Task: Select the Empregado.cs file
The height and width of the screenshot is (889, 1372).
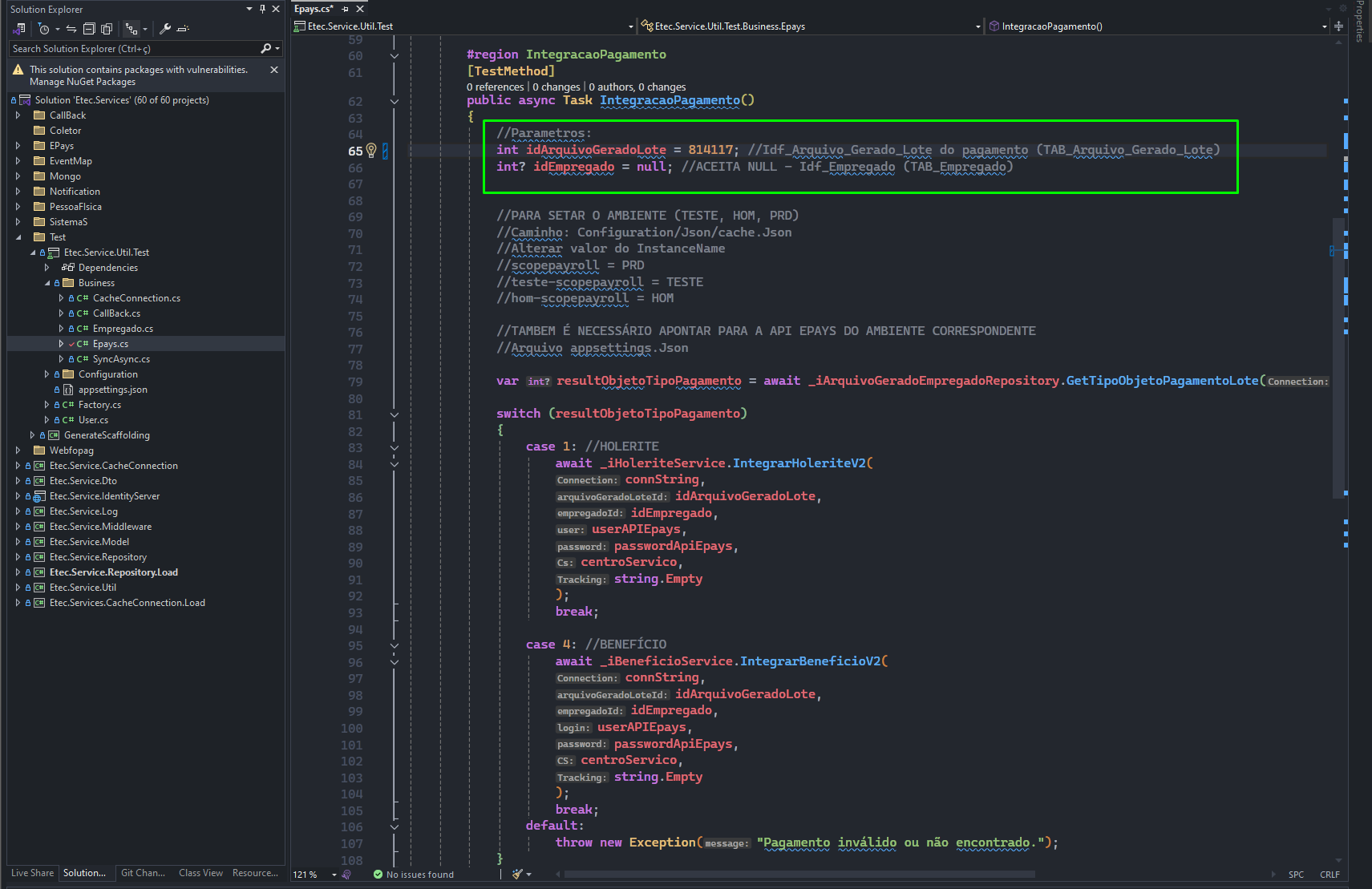Action: (123, 329)
